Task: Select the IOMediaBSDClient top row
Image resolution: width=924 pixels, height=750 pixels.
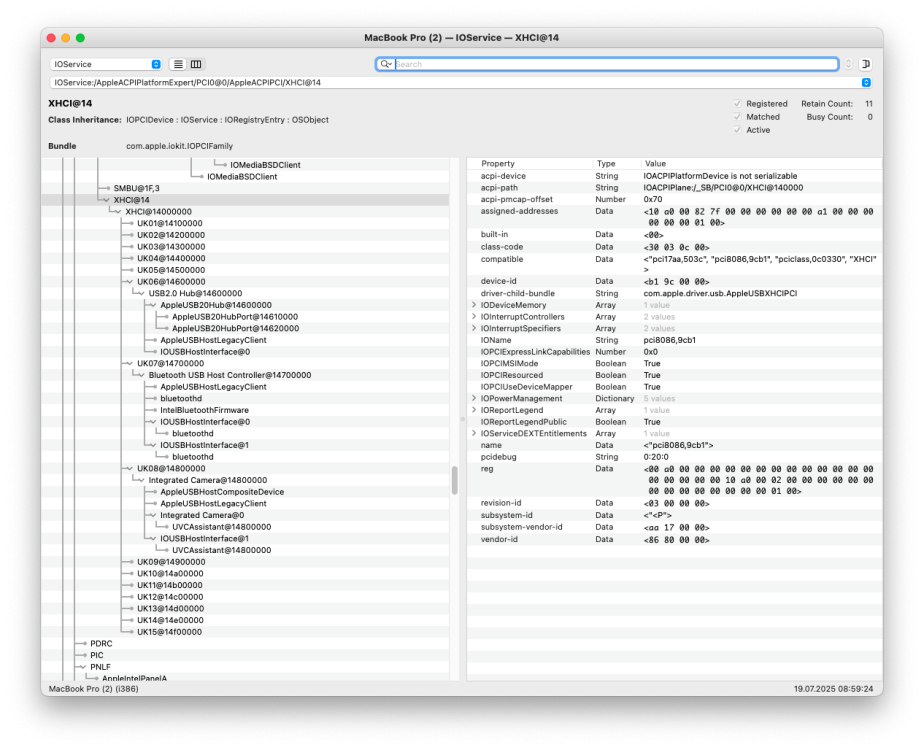Action: point(265,165)
